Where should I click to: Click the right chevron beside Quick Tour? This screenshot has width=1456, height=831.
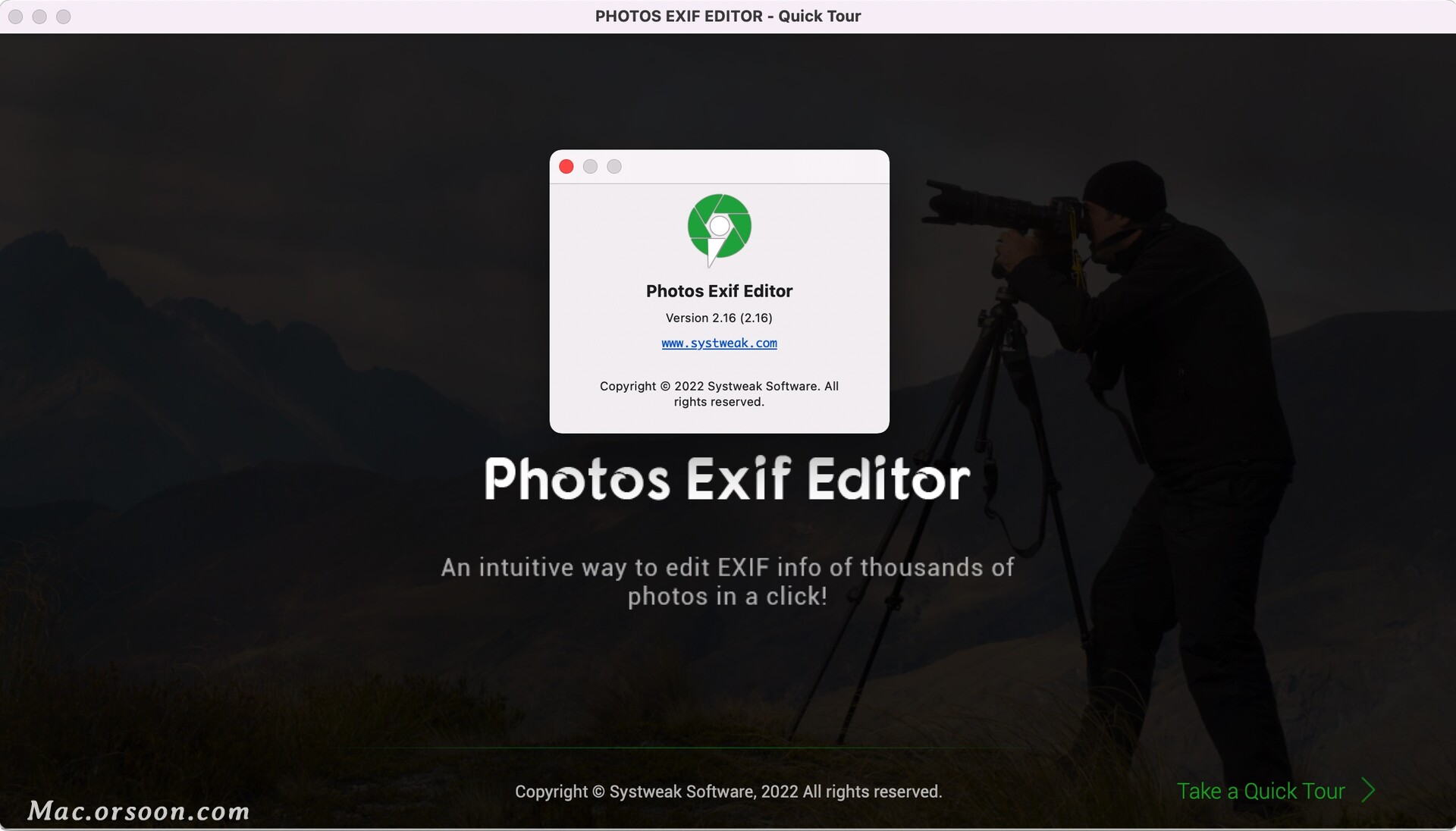(x=1368, y=790)
